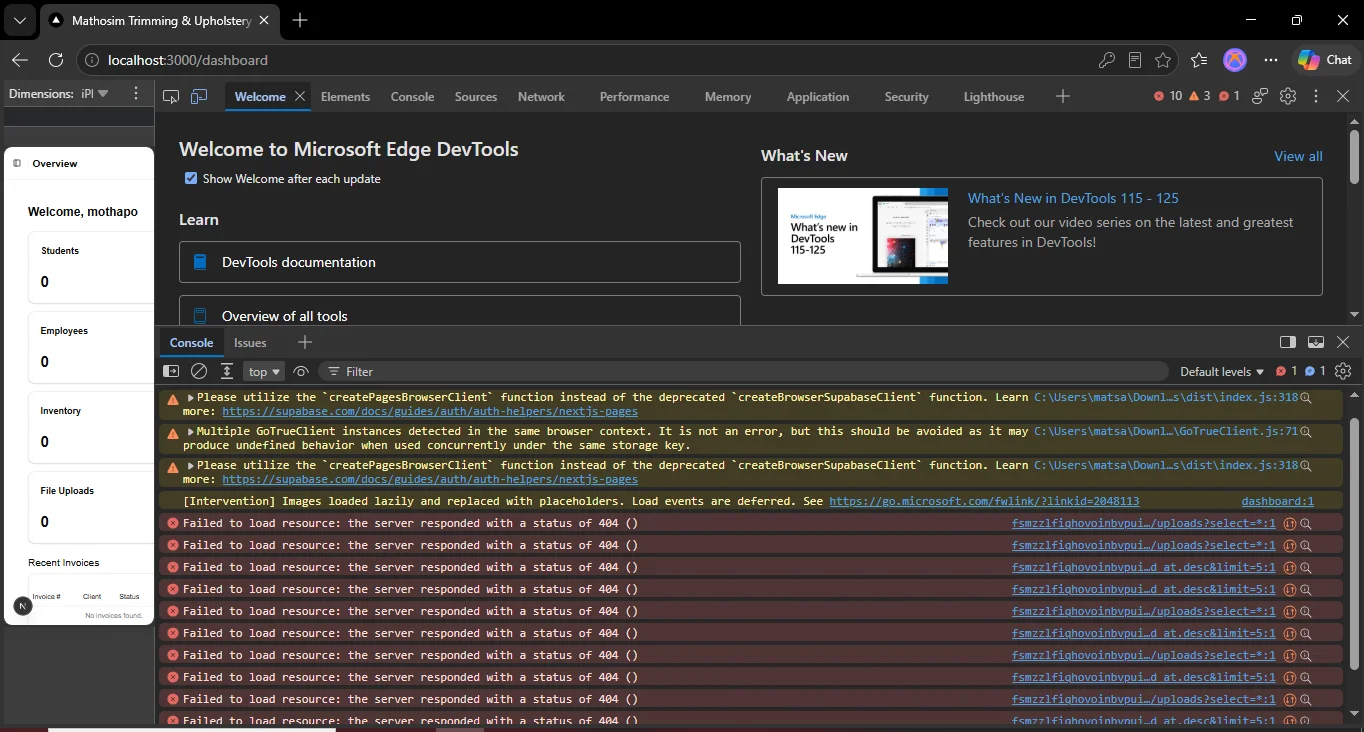This screenshot has height=732, width=1364.
Task: Toggle the quick view dock side icon
Action: (1288, 342)
